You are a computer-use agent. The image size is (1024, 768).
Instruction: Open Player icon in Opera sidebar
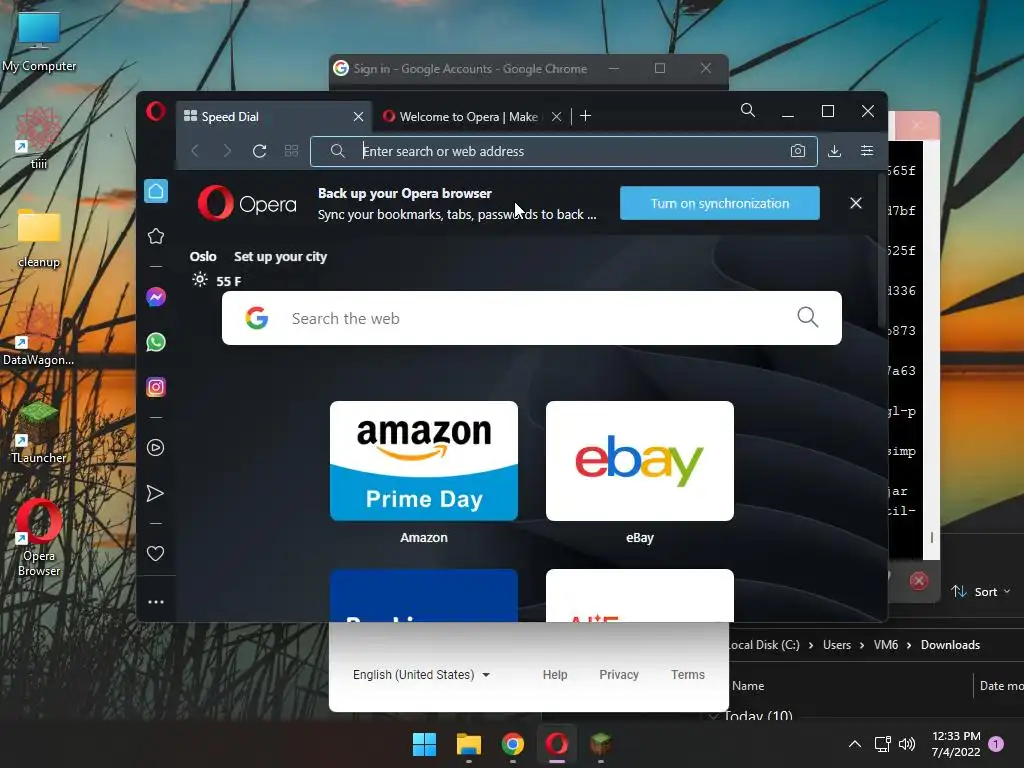pos(155,447)
